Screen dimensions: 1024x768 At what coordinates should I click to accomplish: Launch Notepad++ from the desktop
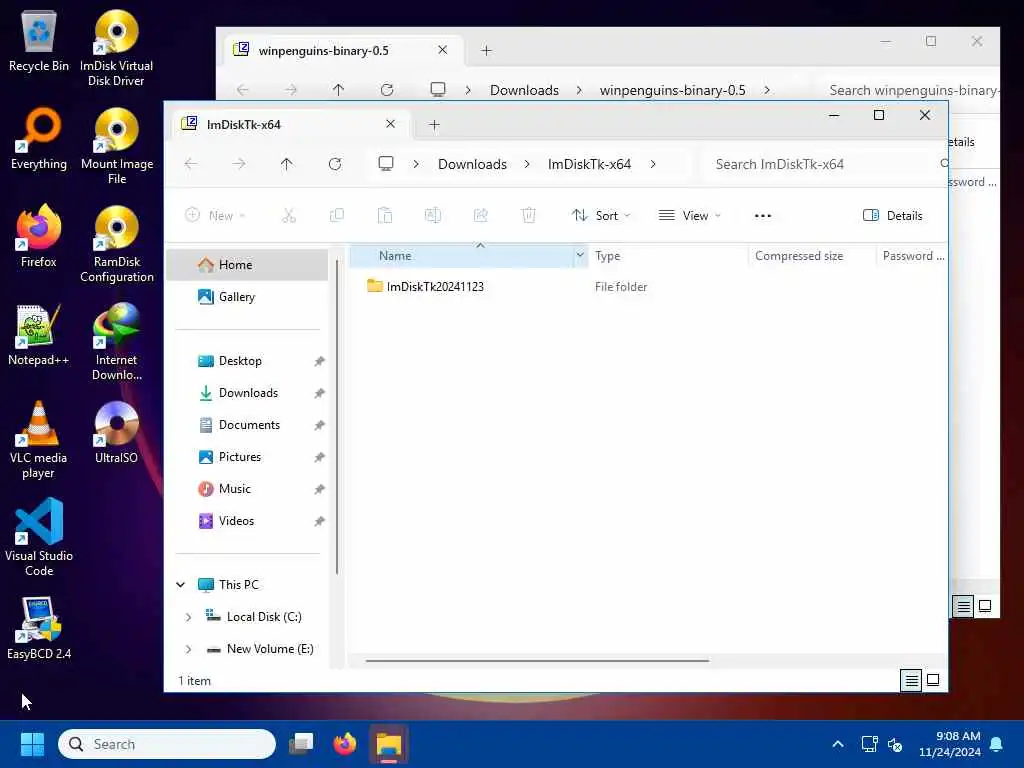click(39, 334)
